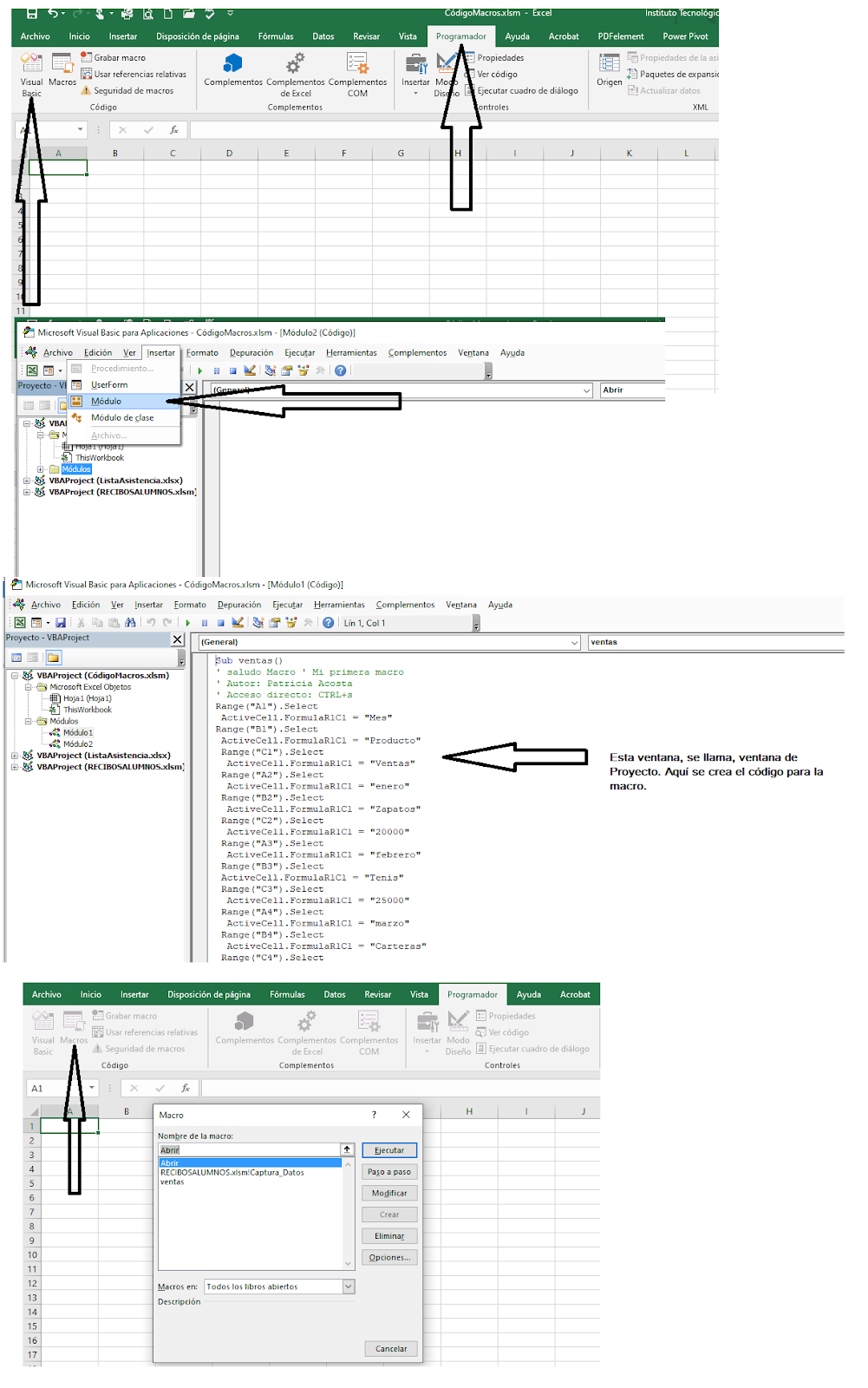The image size is (868, 1388).
Task: Open Macros en dropdown in Macro dialog
Action: 349,1287
